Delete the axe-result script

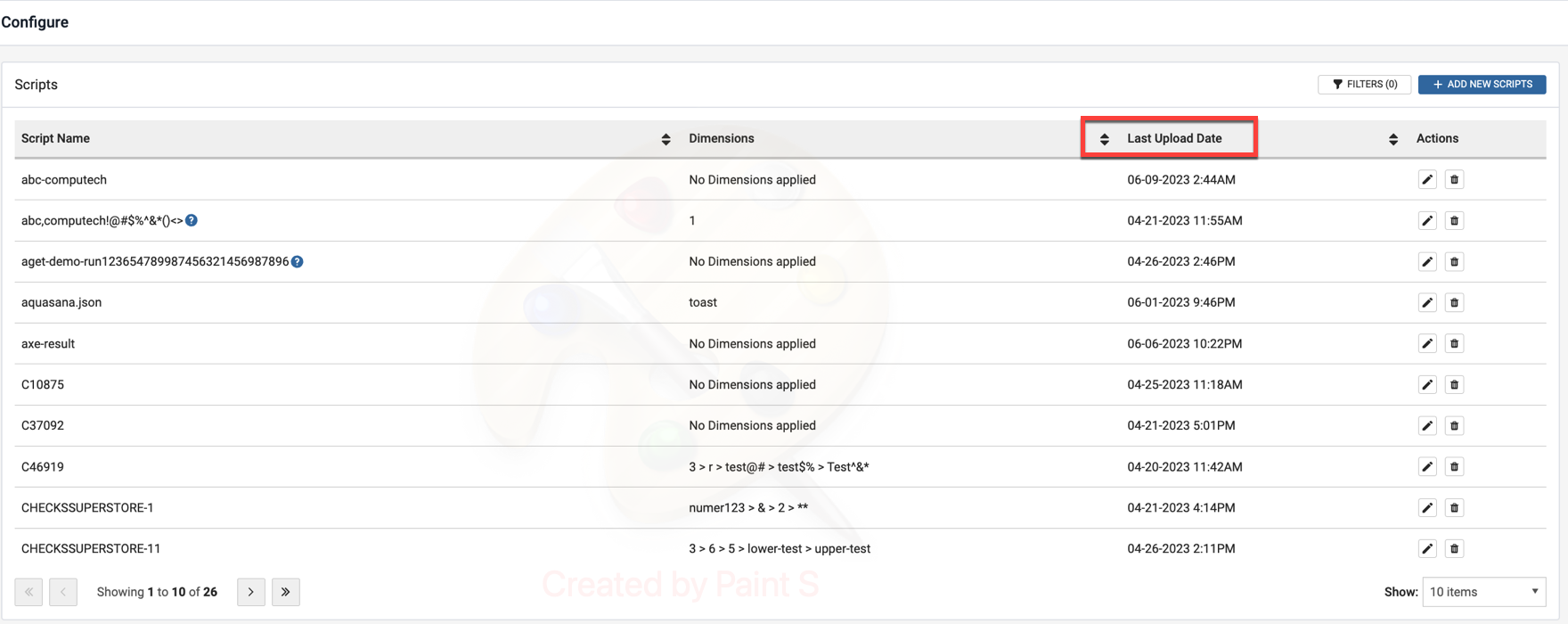pyautogui.click(x=1454, y=344)
